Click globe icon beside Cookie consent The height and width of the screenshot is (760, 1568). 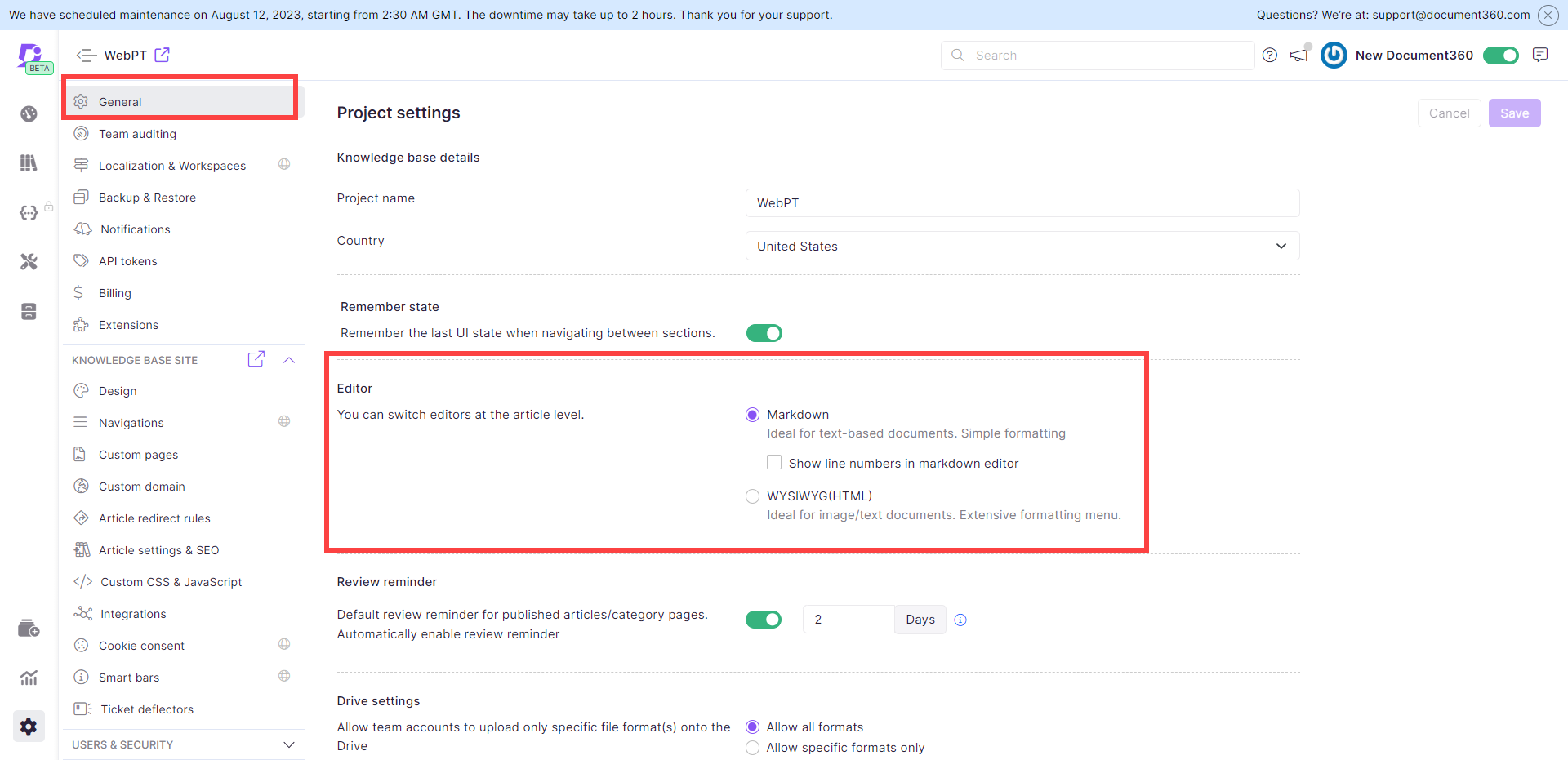point(284,644)
